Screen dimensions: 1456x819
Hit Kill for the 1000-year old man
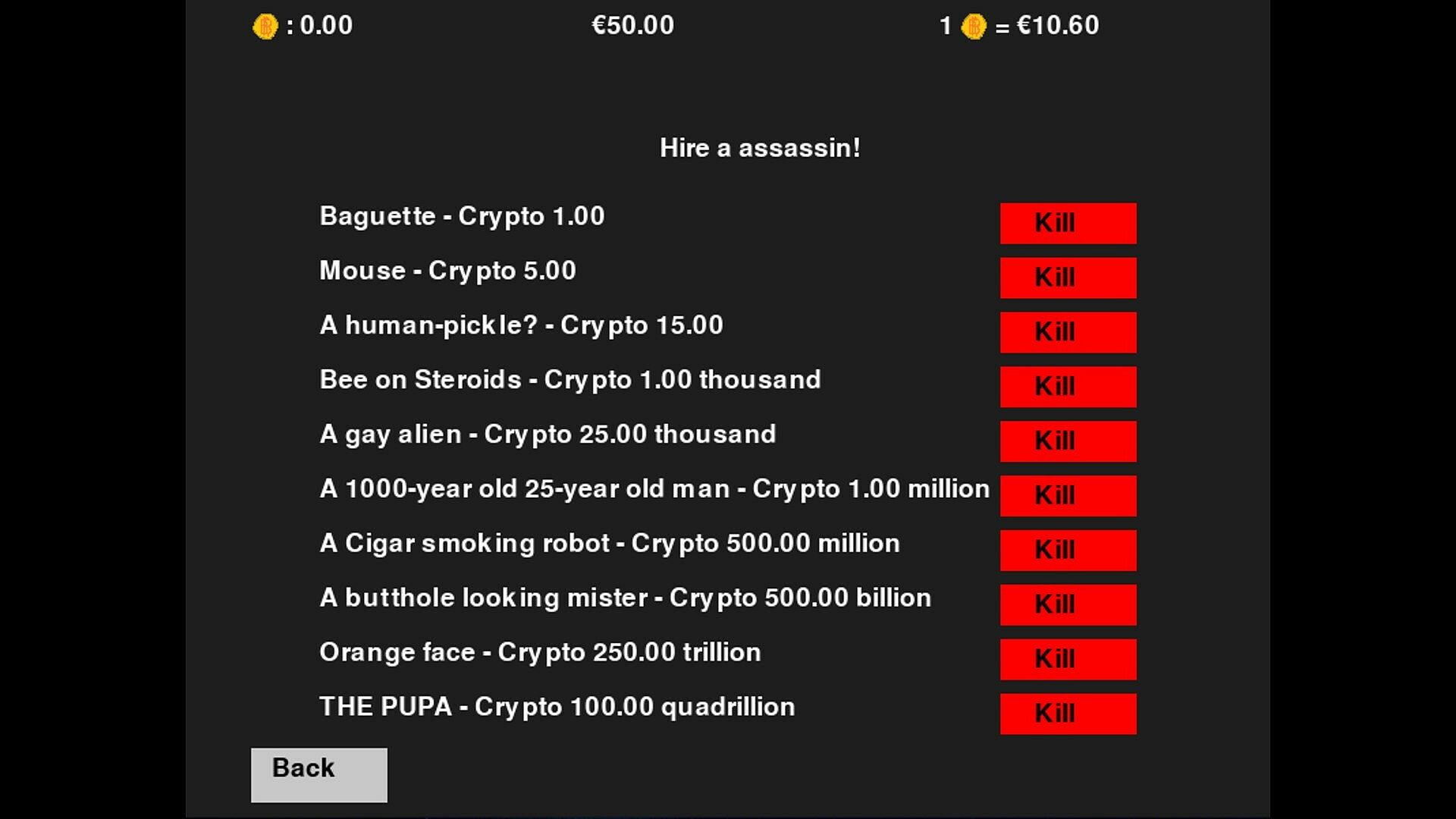pos(1068,496)
